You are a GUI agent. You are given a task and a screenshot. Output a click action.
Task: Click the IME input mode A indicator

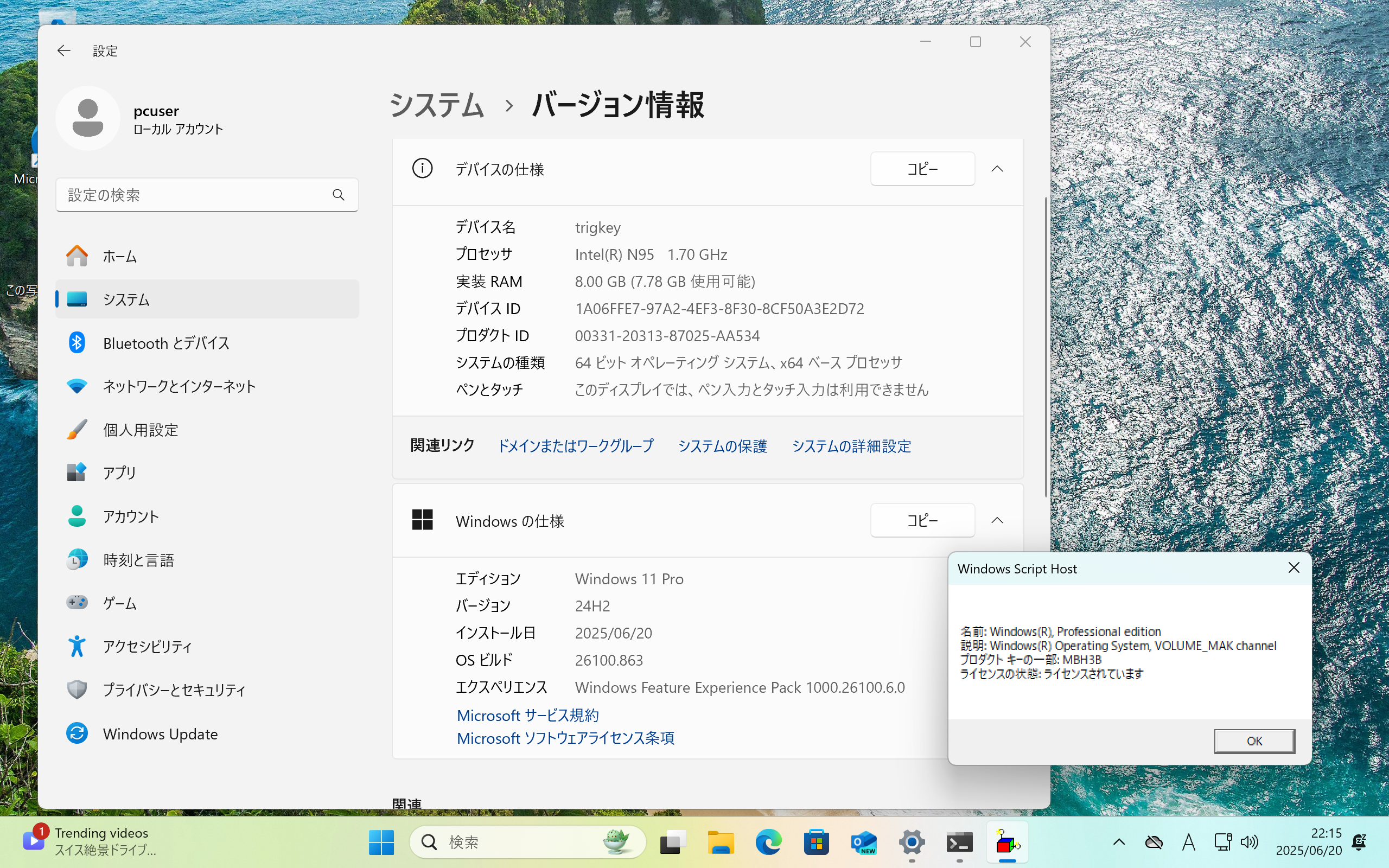point(1189,842)
